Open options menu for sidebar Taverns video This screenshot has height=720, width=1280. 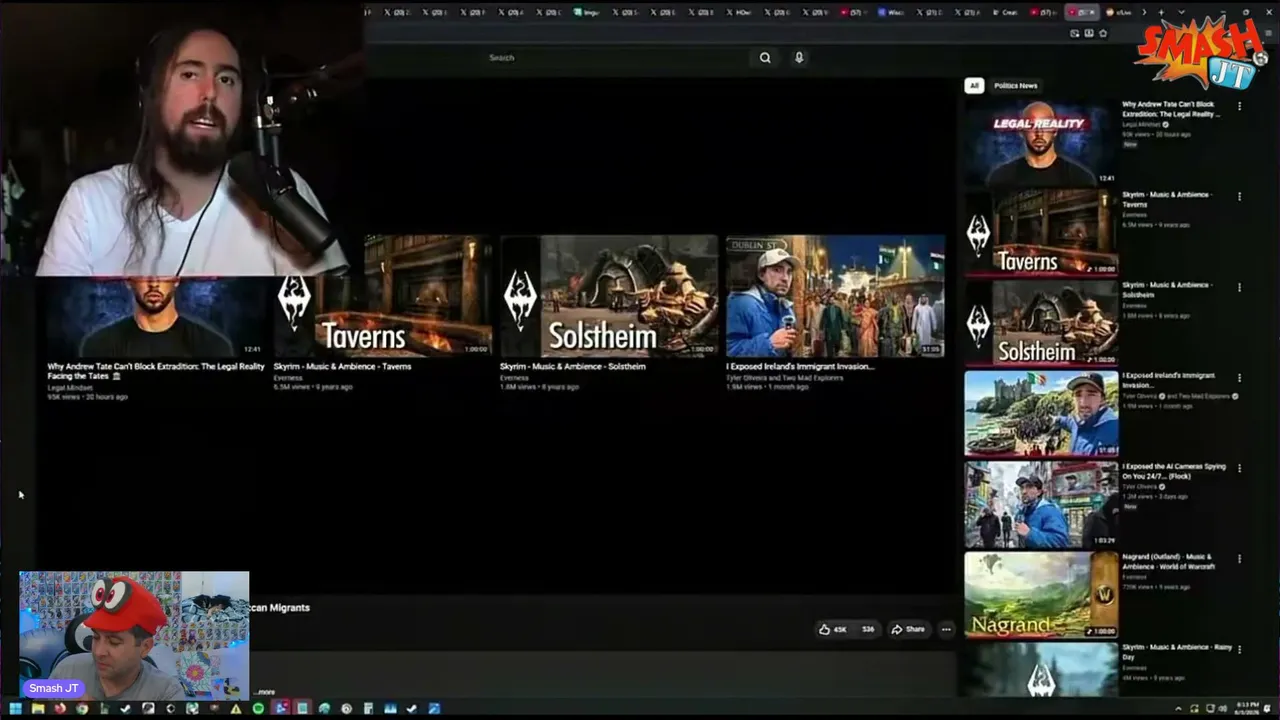pyautogui.click(x=1239, y=197)
